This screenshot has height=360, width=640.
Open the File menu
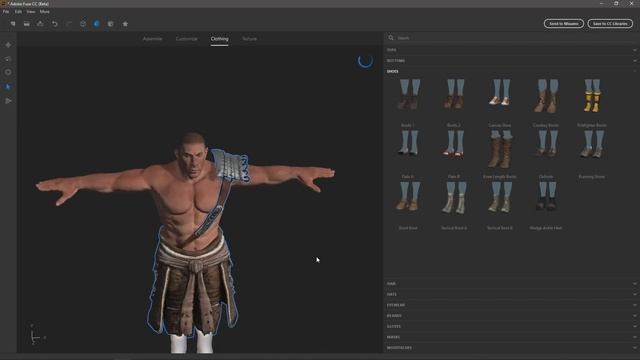pos(6,12)
